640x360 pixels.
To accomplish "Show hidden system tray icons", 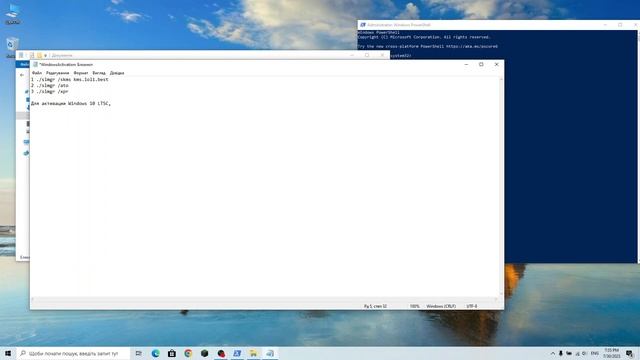I will 553,353.
